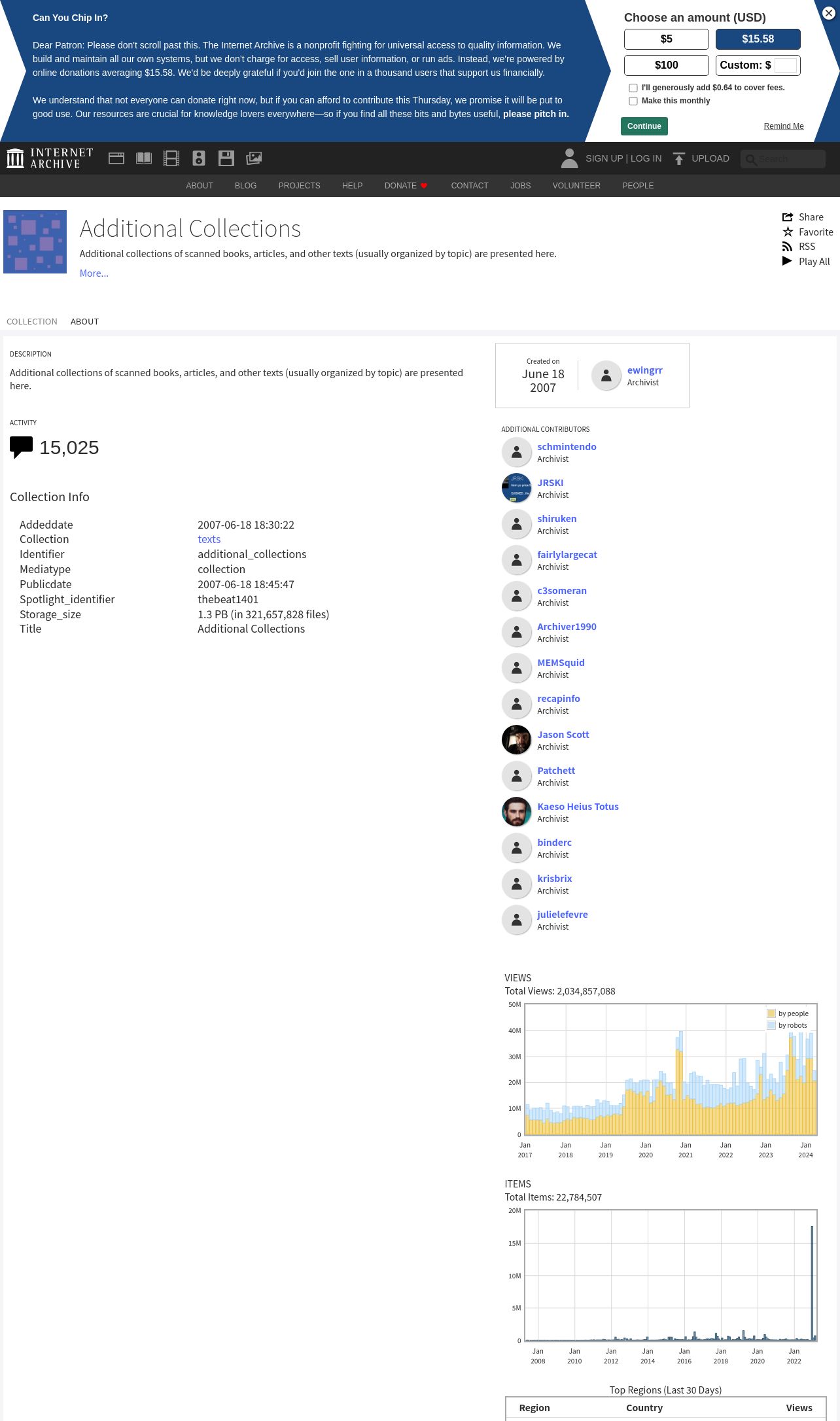This screenshot has width=840, height=1421.
Task: Open the Contact menu item
Action: (470, 186)
